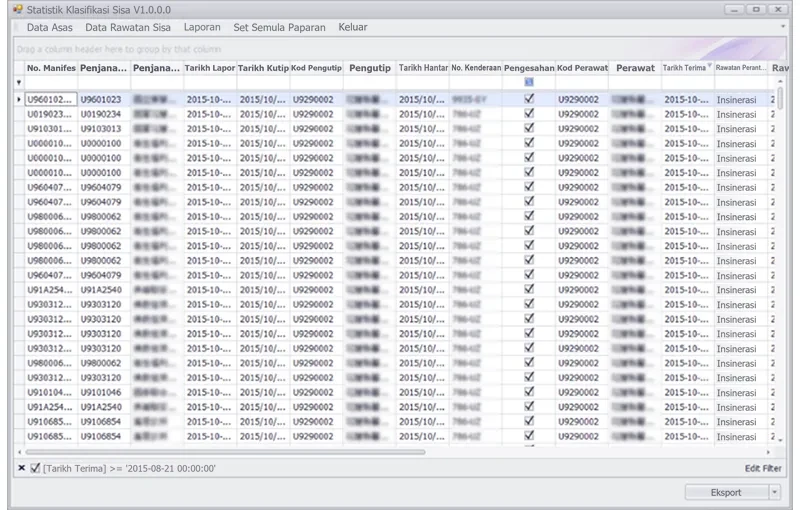Select cell U9601023 in second column
The image size is (800, 510).
104,99
